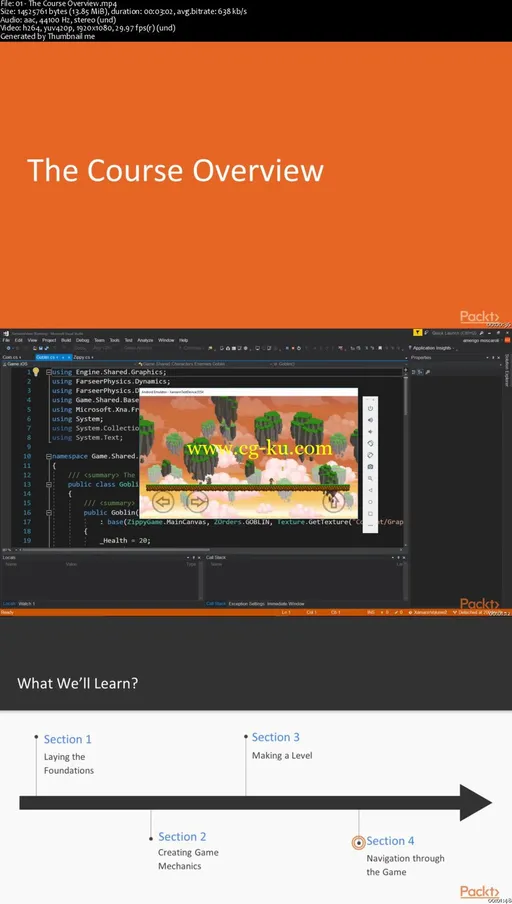The width and height of the screenshot is (512, 904).
Task: Open the Edit menu
Action: [x=18, y=340]
